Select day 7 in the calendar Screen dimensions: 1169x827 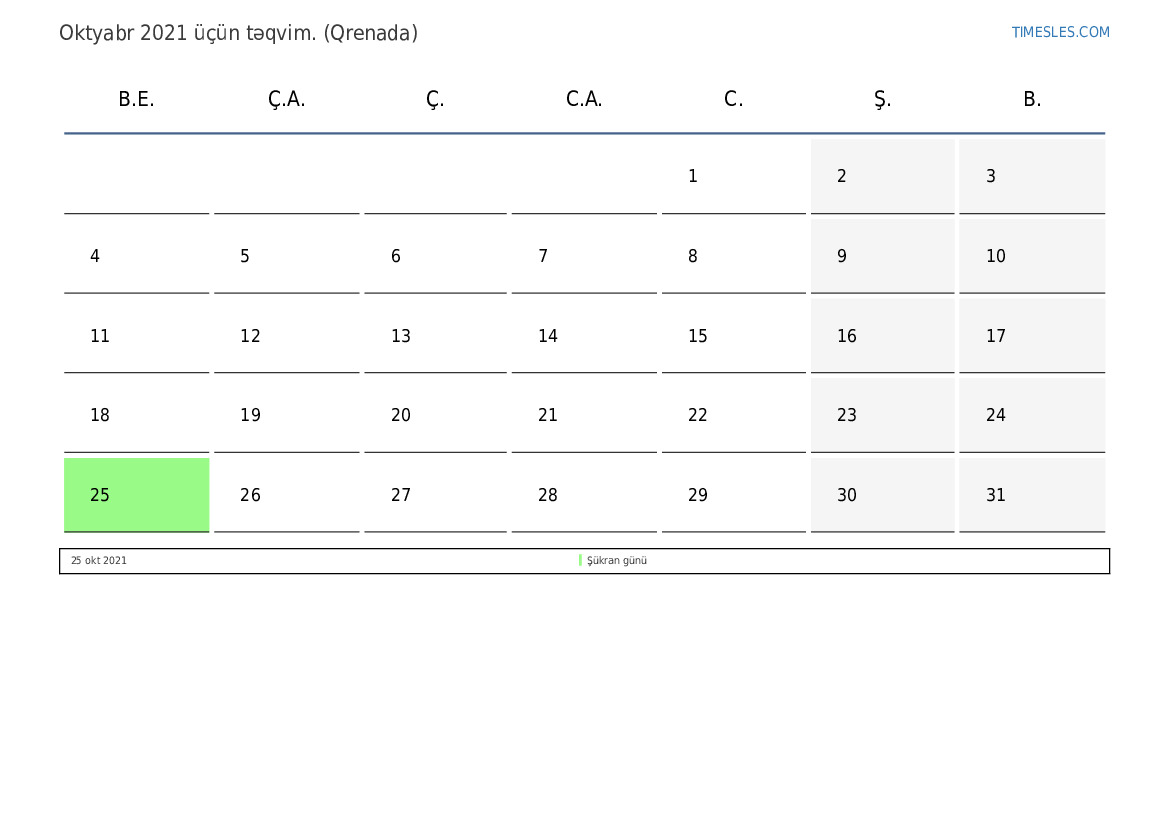pyautogui.click(x=584, y=257)
